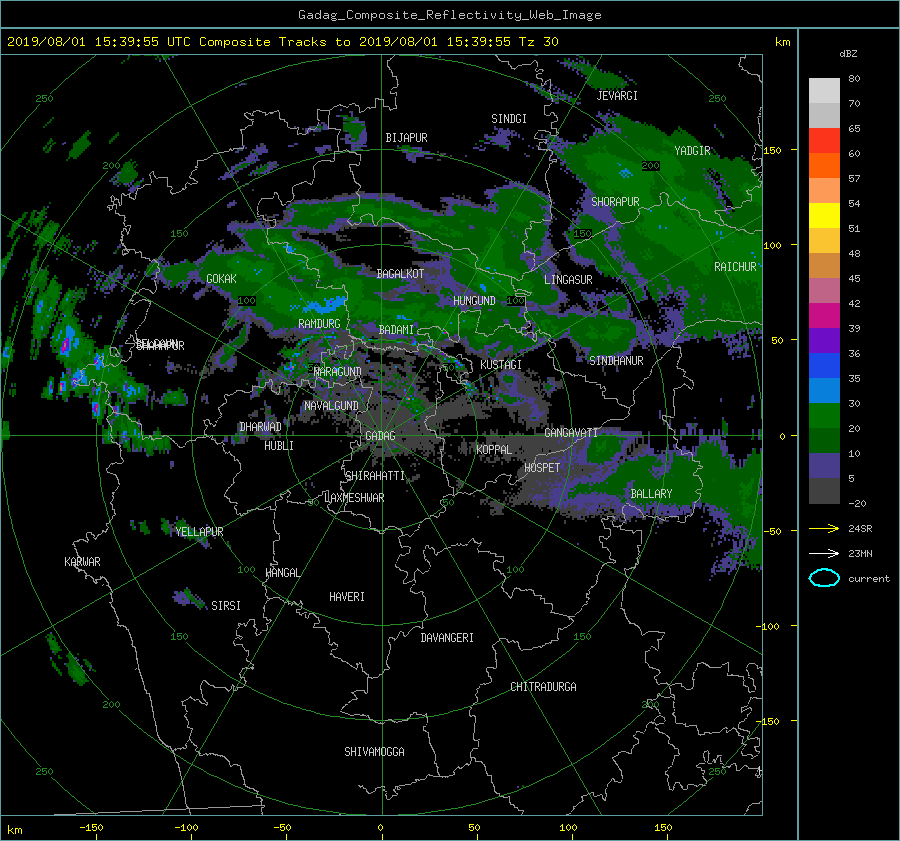Click the RAMDURG town label
The width and height of the screenshot is (900, 841).
(319, 324)
